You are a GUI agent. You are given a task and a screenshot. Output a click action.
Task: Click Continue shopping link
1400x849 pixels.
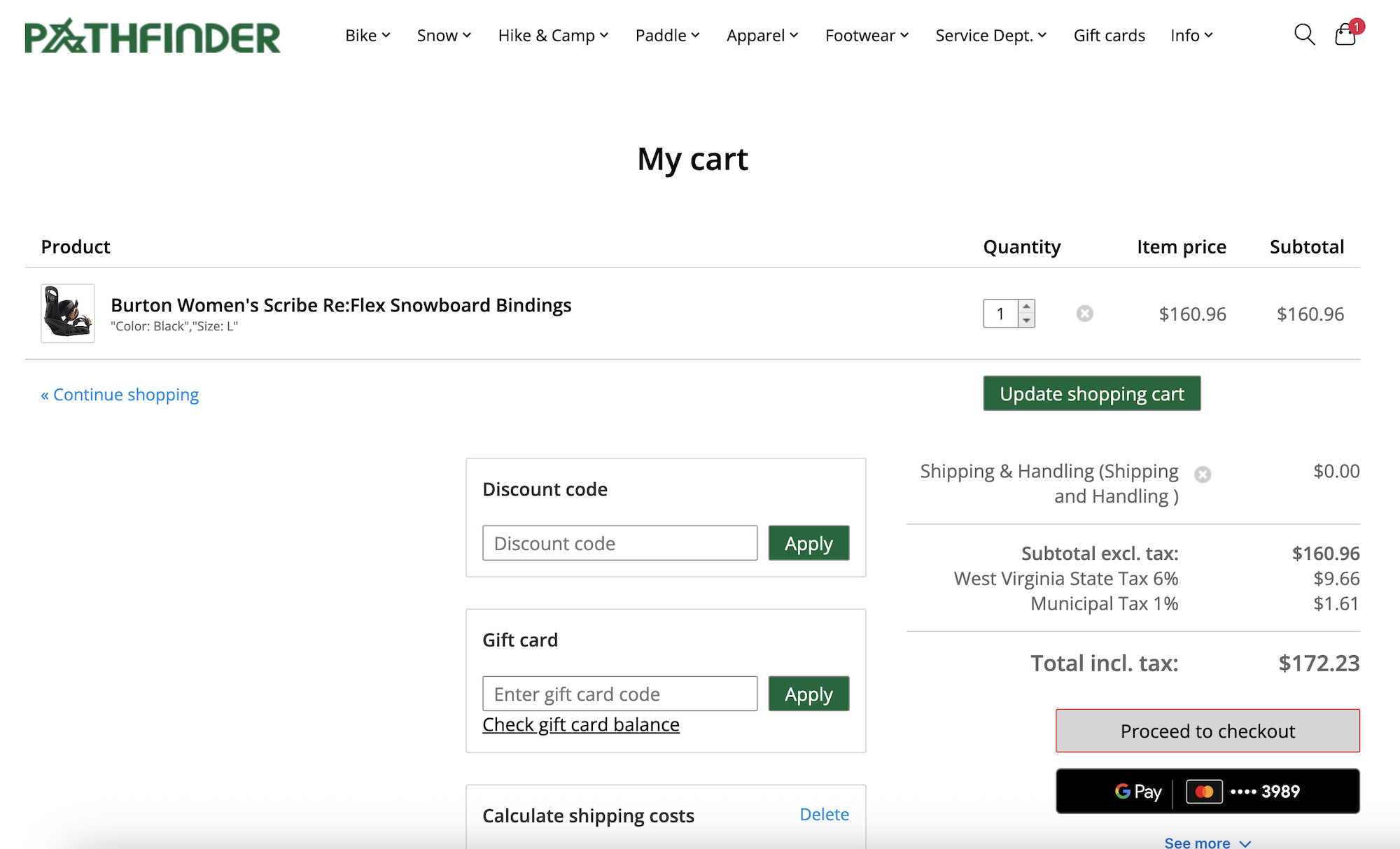click(120, 395)
